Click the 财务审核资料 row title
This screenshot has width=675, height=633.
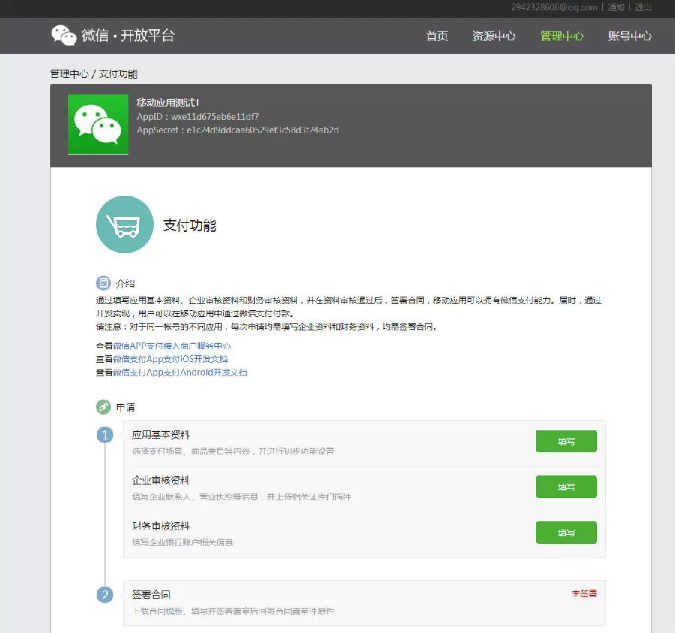161,526
